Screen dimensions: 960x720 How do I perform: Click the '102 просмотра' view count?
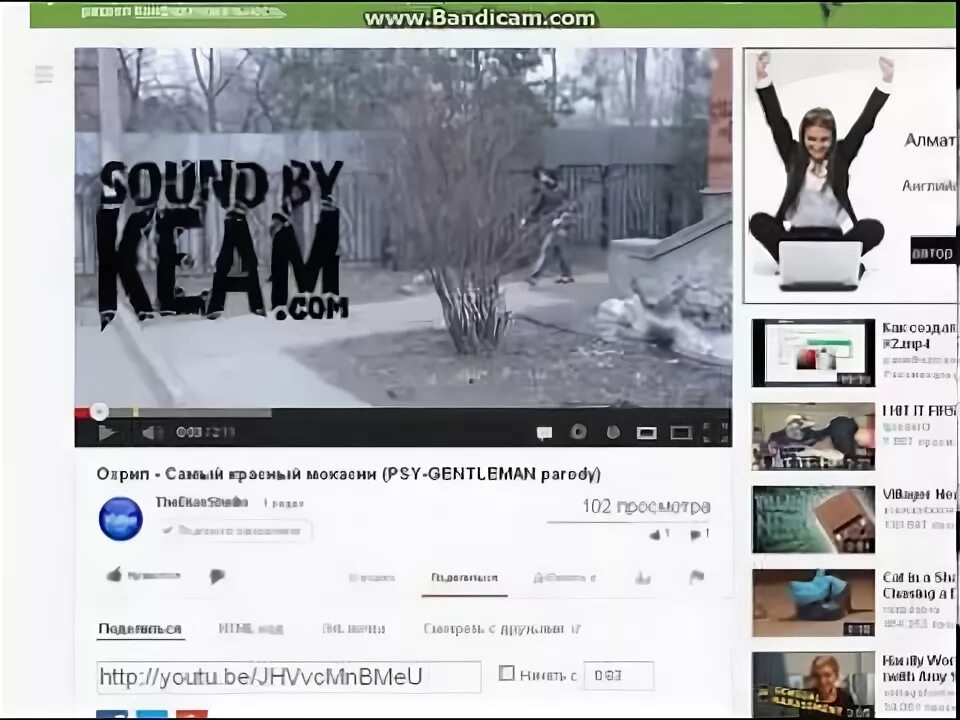646,507
